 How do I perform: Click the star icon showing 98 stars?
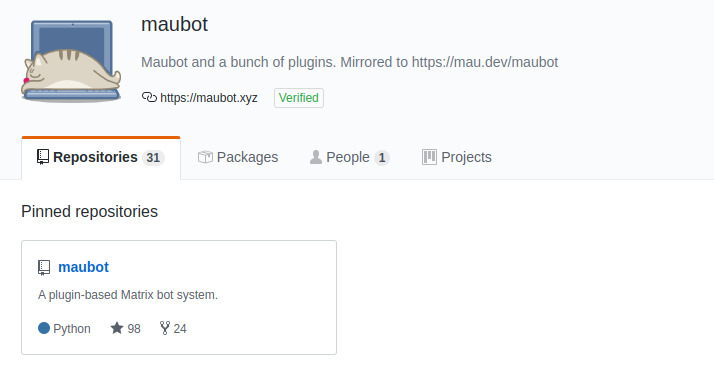[117, 328]
